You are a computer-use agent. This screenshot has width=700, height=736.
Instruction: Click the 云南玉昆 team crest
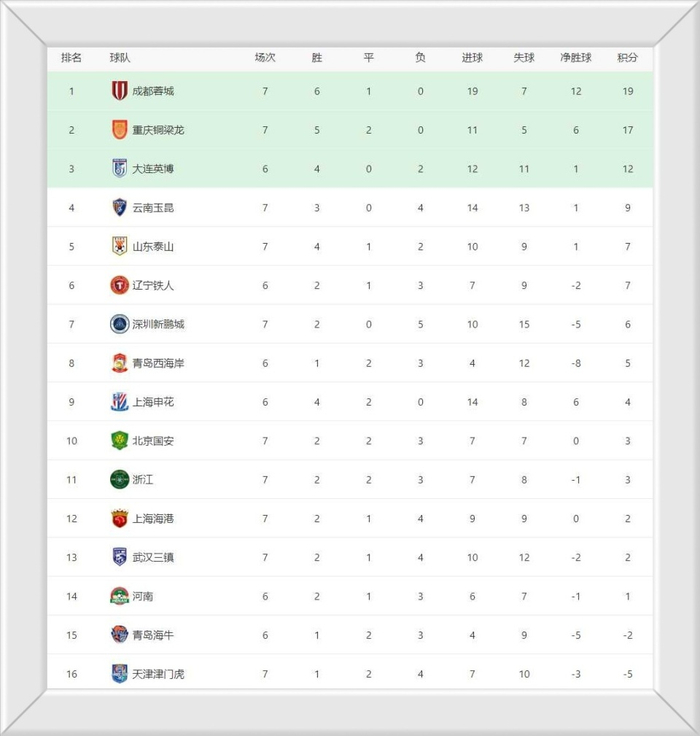120,207
